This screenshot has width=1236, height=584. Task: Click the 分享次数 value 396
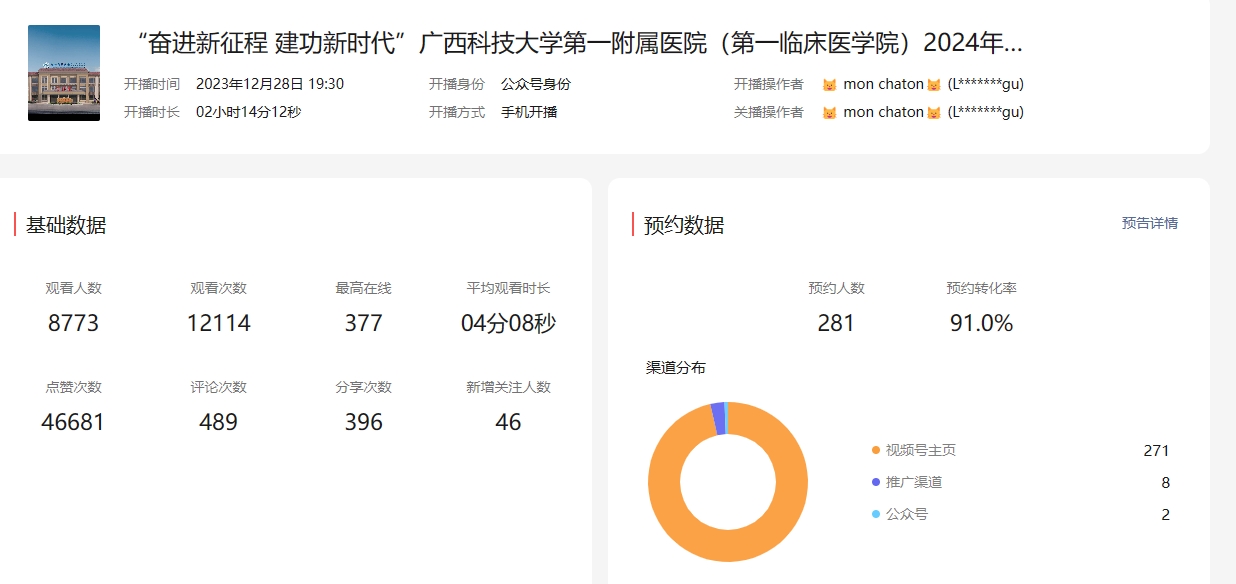363,422
